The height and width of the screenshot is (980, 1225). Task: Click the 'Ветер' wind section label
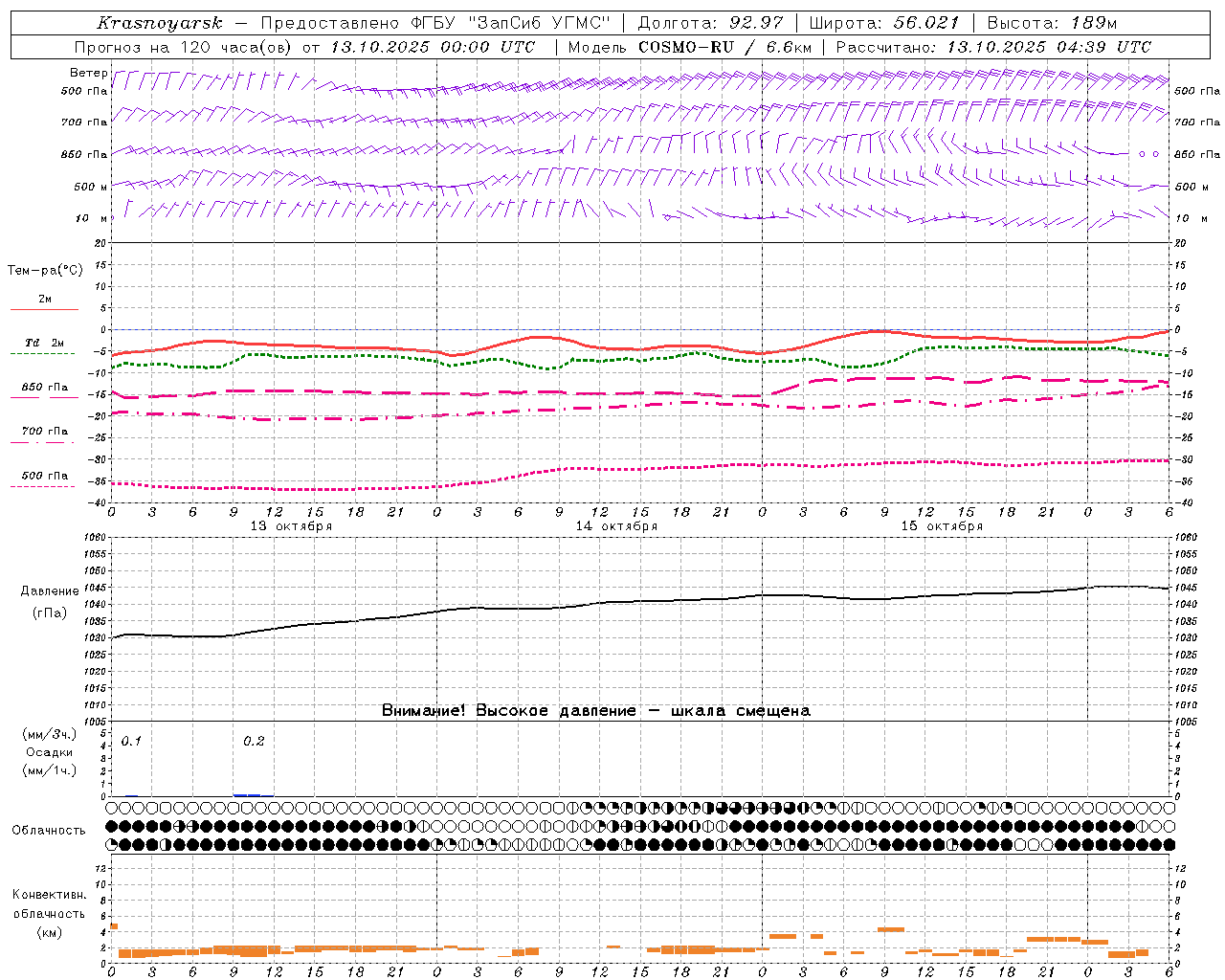[x=89, y=73]
